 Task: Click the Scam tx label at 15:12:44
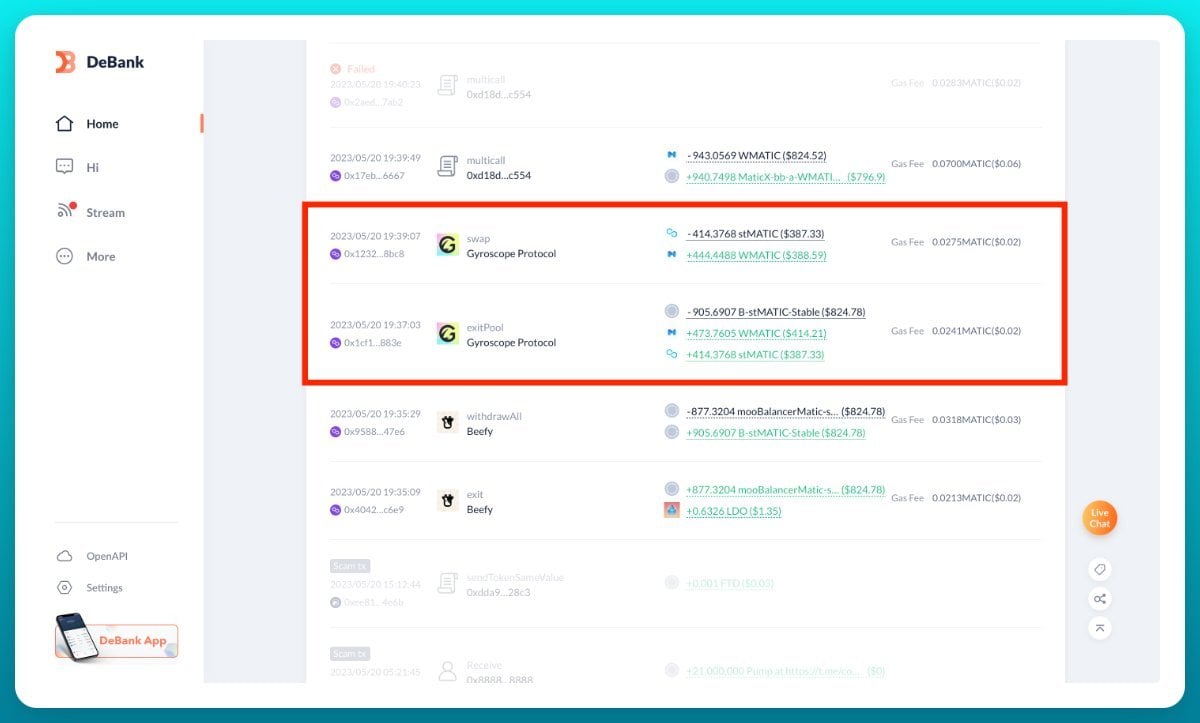pos(350,566)
